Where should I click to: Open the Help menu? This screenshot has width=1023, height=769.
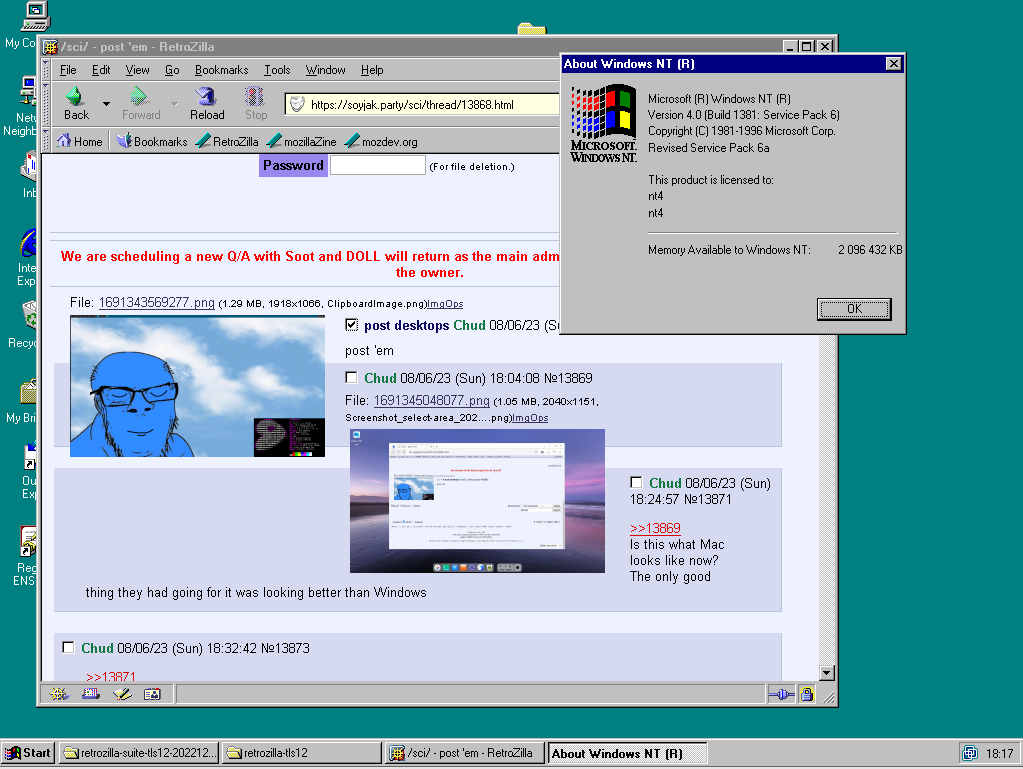[x=372, y=70]
